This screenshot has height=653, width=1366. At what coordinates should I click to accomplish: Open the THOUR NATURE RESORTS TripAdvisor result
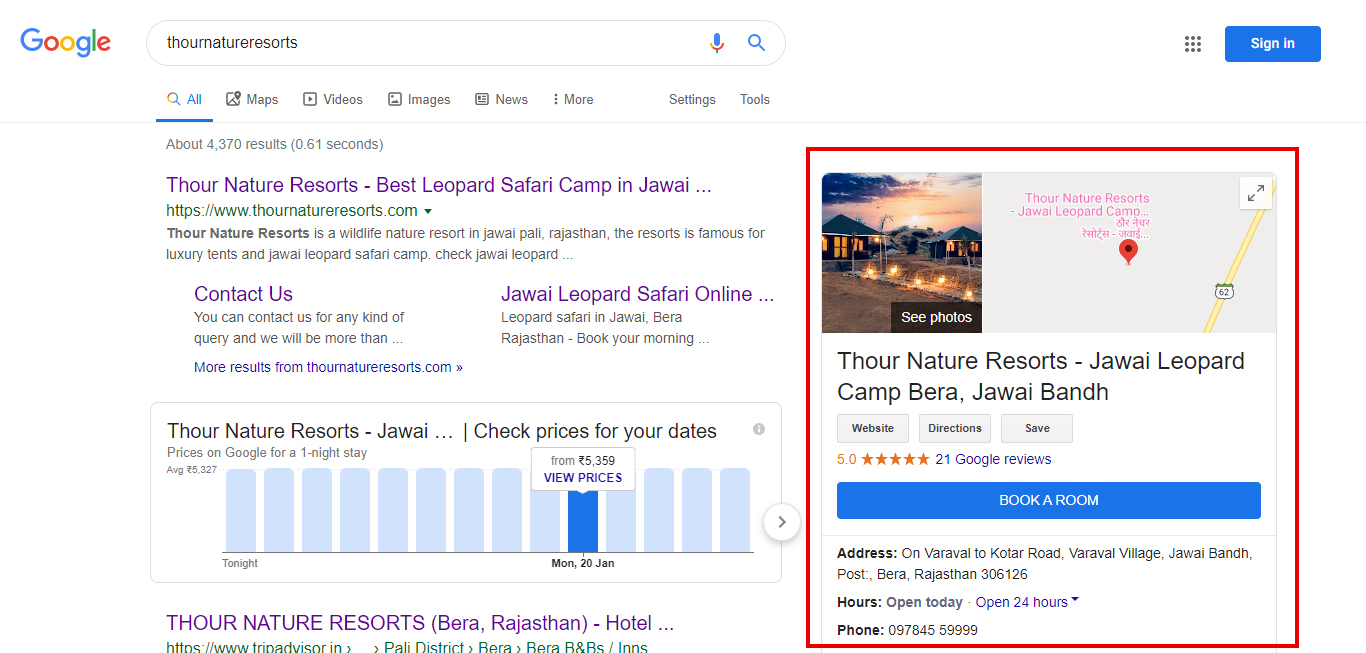(420, 623)
